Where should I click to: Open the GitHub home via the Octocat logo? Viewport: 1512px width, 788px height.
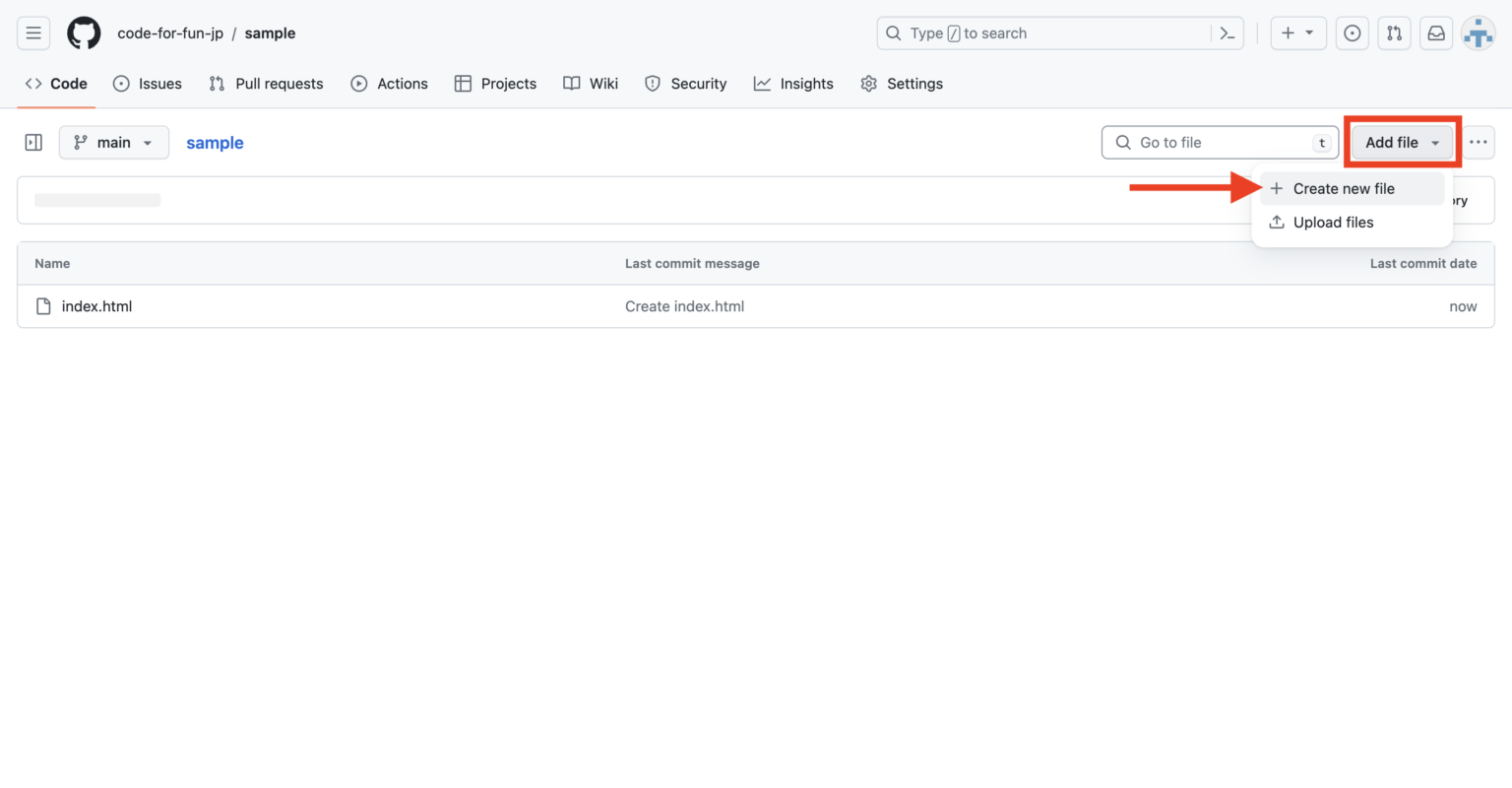click(x=84, y=33)
